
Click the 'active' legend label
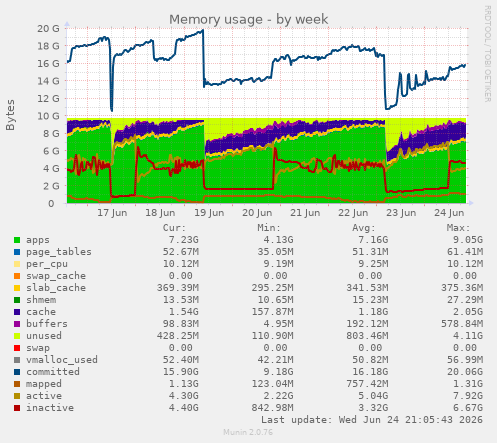(44, 396)
